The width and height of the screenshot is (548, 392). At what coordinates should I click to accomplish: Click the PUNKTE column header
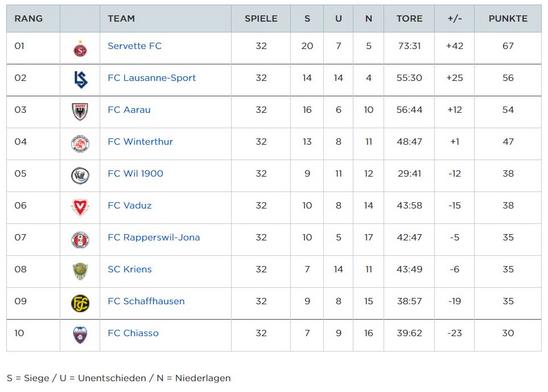[x=508, y=19]
